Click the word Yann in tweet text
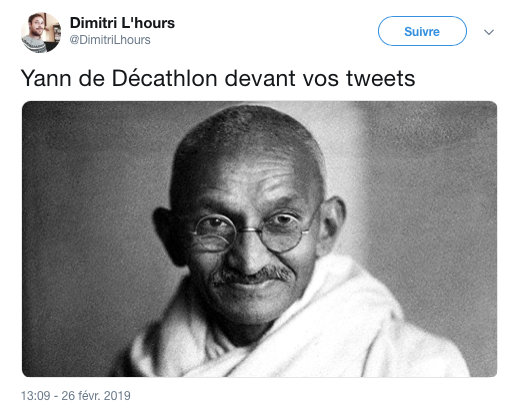The width and height of the screenshot is (519, 409). (46, 78)
